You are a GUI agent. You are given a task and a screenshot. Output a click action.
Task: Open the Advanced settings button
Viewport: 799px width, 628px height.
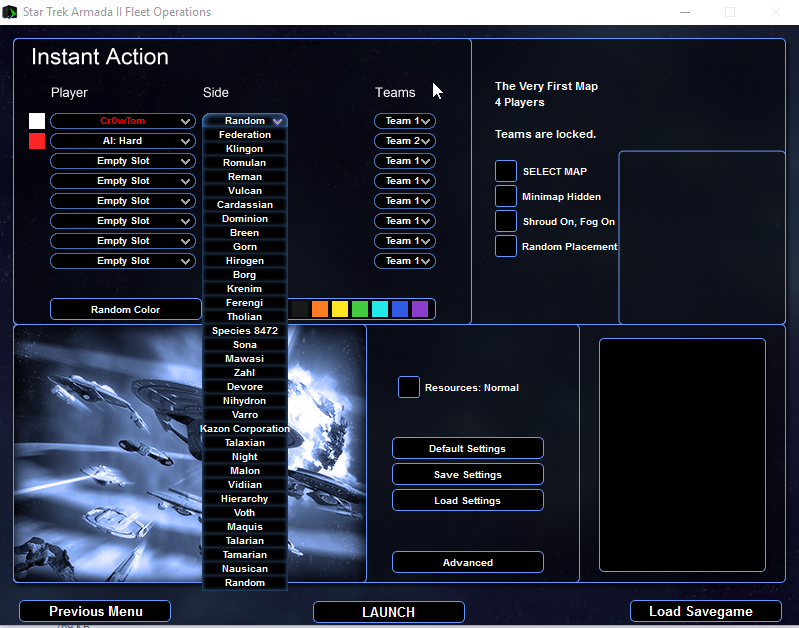point(468,562)
